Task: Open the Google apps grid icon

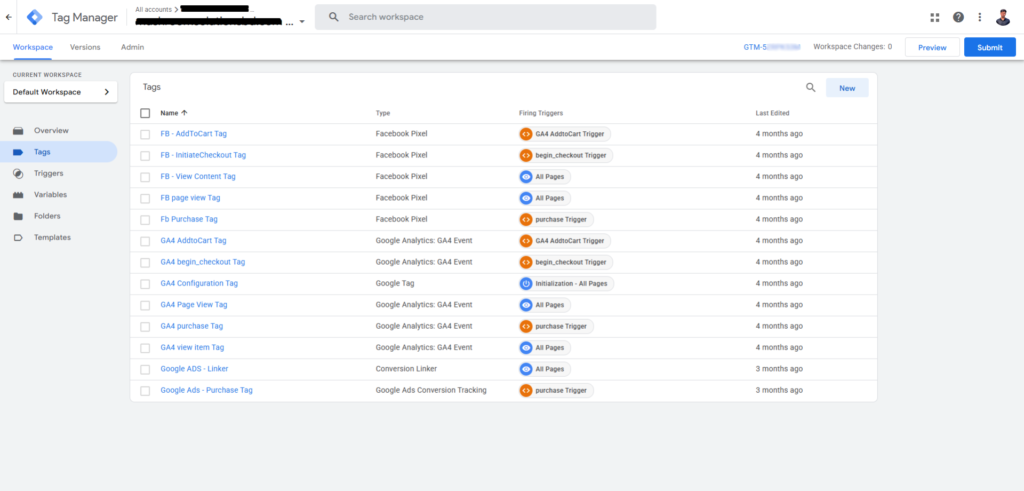Action: [935, 17]
